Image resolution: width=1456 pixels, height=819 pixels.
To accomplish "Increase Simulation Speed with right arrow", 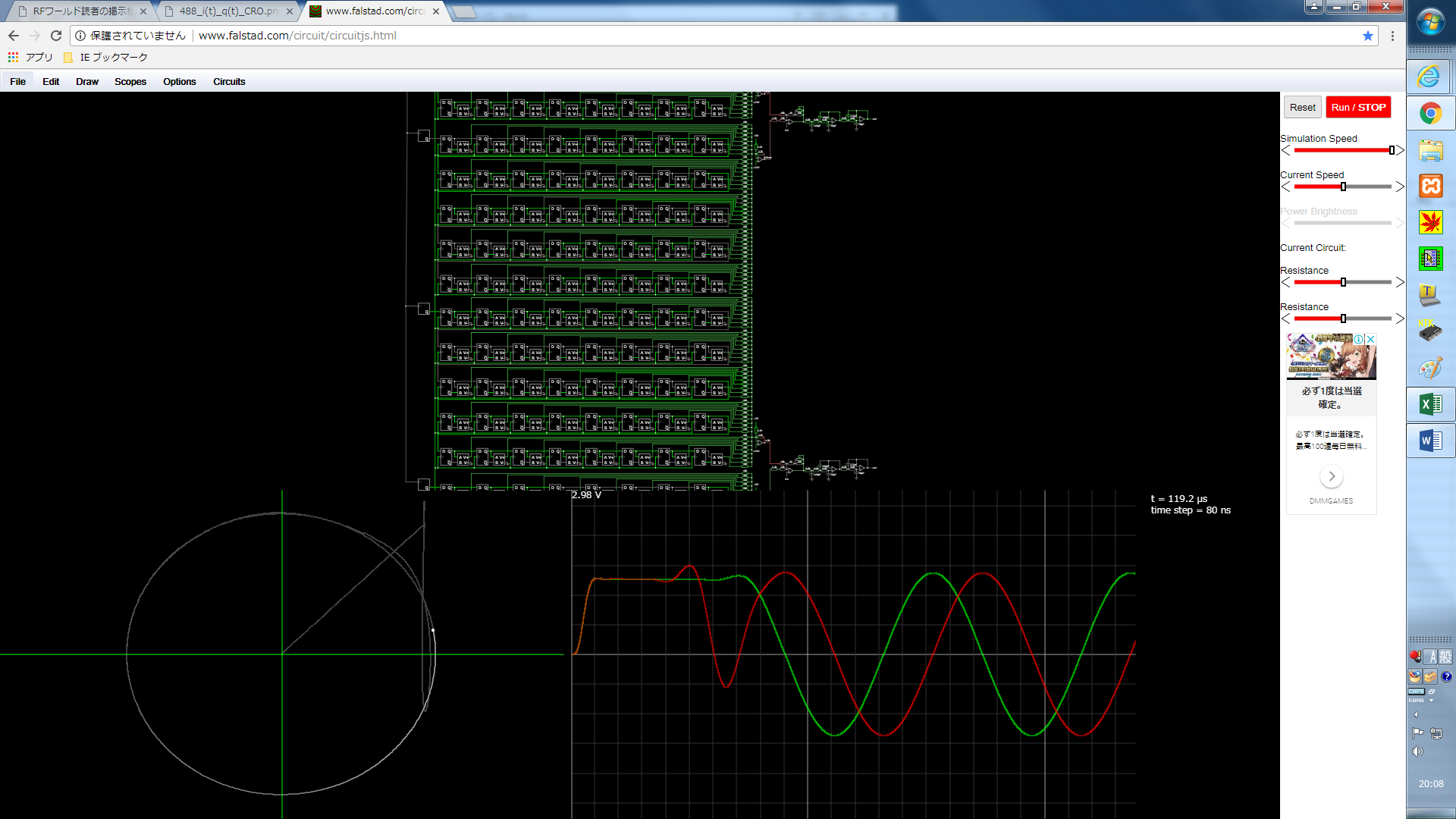I will 1400,150.
